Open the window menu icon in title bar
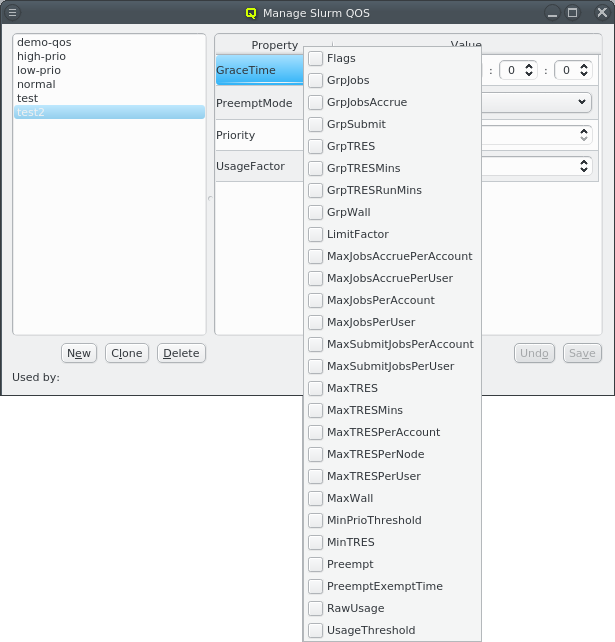615x642 pixels. tap(13, 13)
